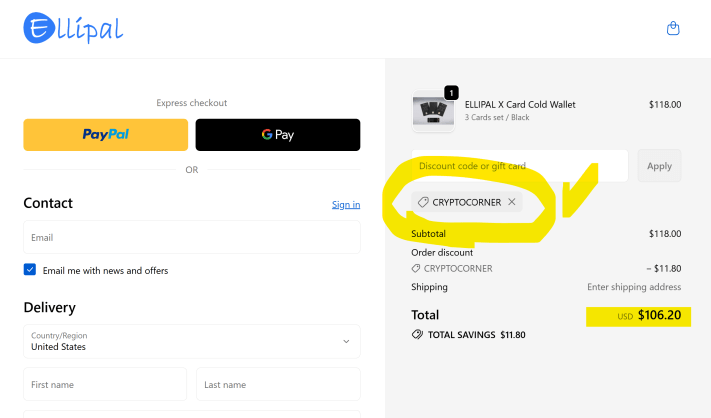
Task: Pay with the PayPal express button
Action: (105, 134)
